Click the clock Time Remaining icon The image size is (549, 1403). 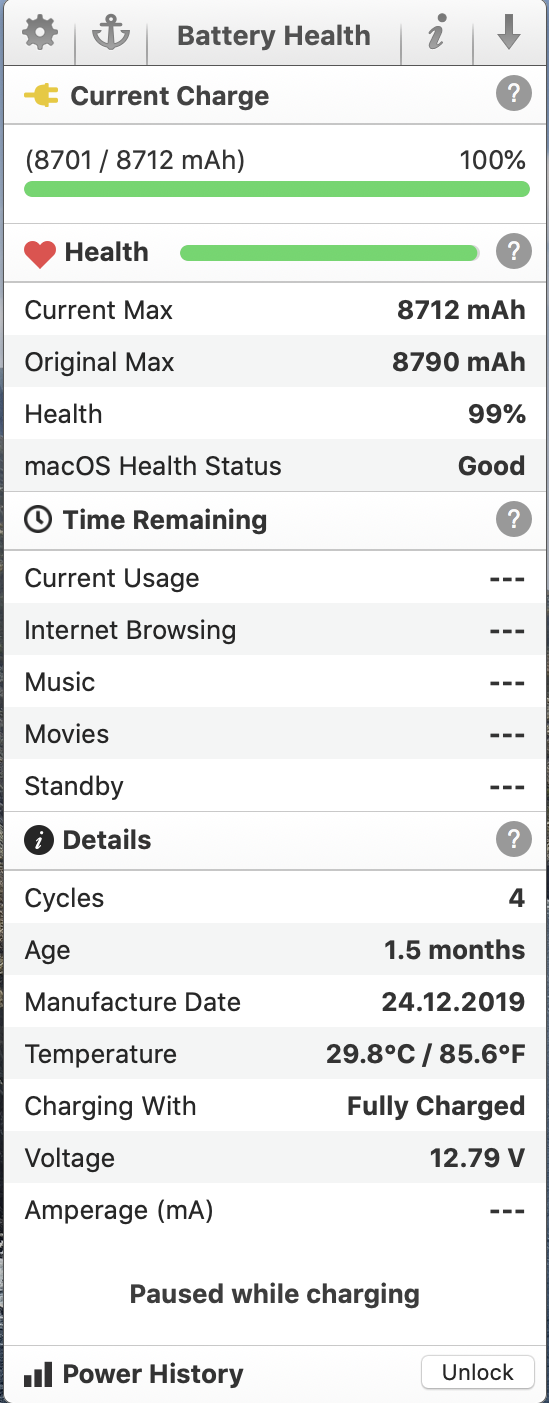[38, 520]
